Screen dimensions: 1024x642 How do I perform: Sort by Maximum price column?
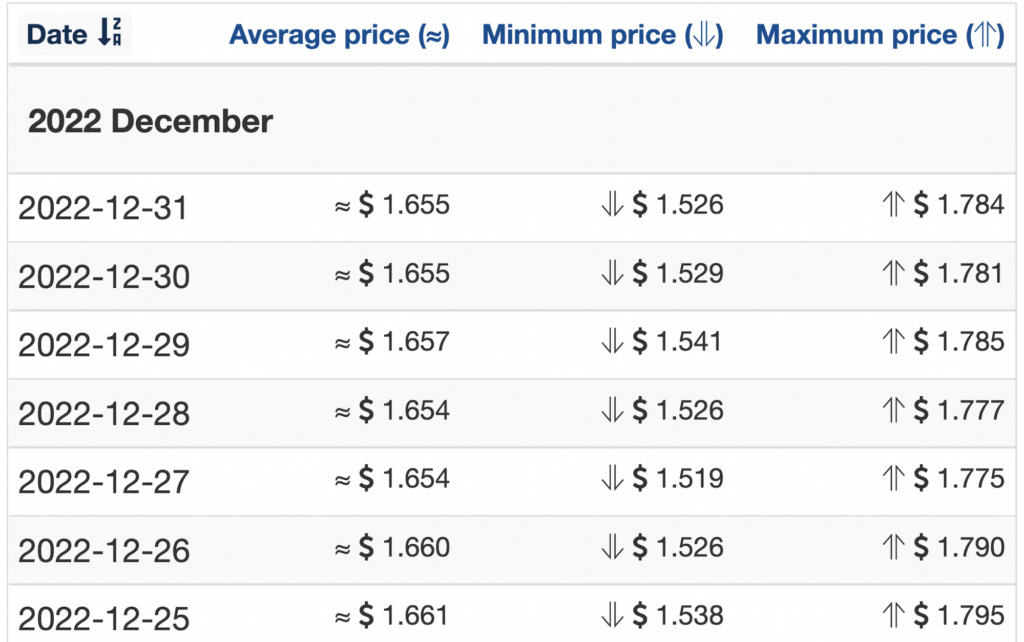click(880, 35)
